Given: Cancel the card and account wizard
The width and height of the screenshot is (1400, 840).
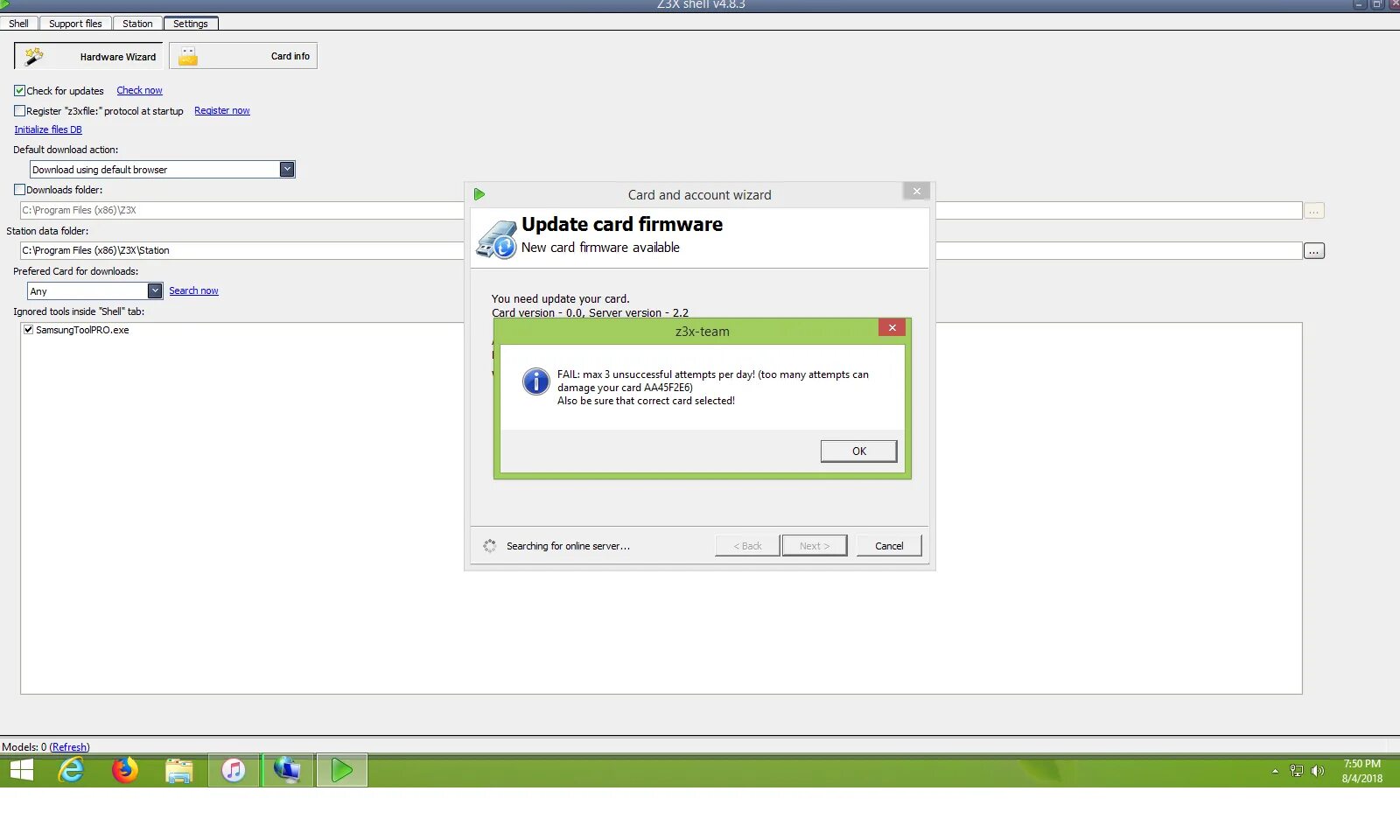Looking at the screenshot, I should pyautogui.click(x=889, y=545).
